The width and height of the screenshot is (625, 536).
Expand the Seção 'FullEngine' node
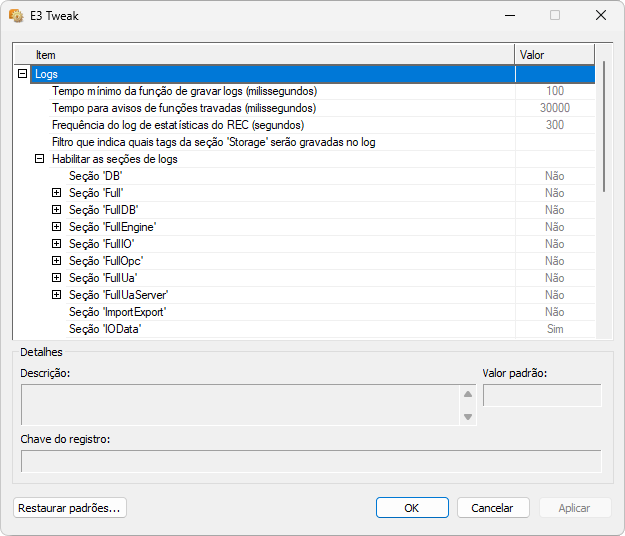[57, 227]
